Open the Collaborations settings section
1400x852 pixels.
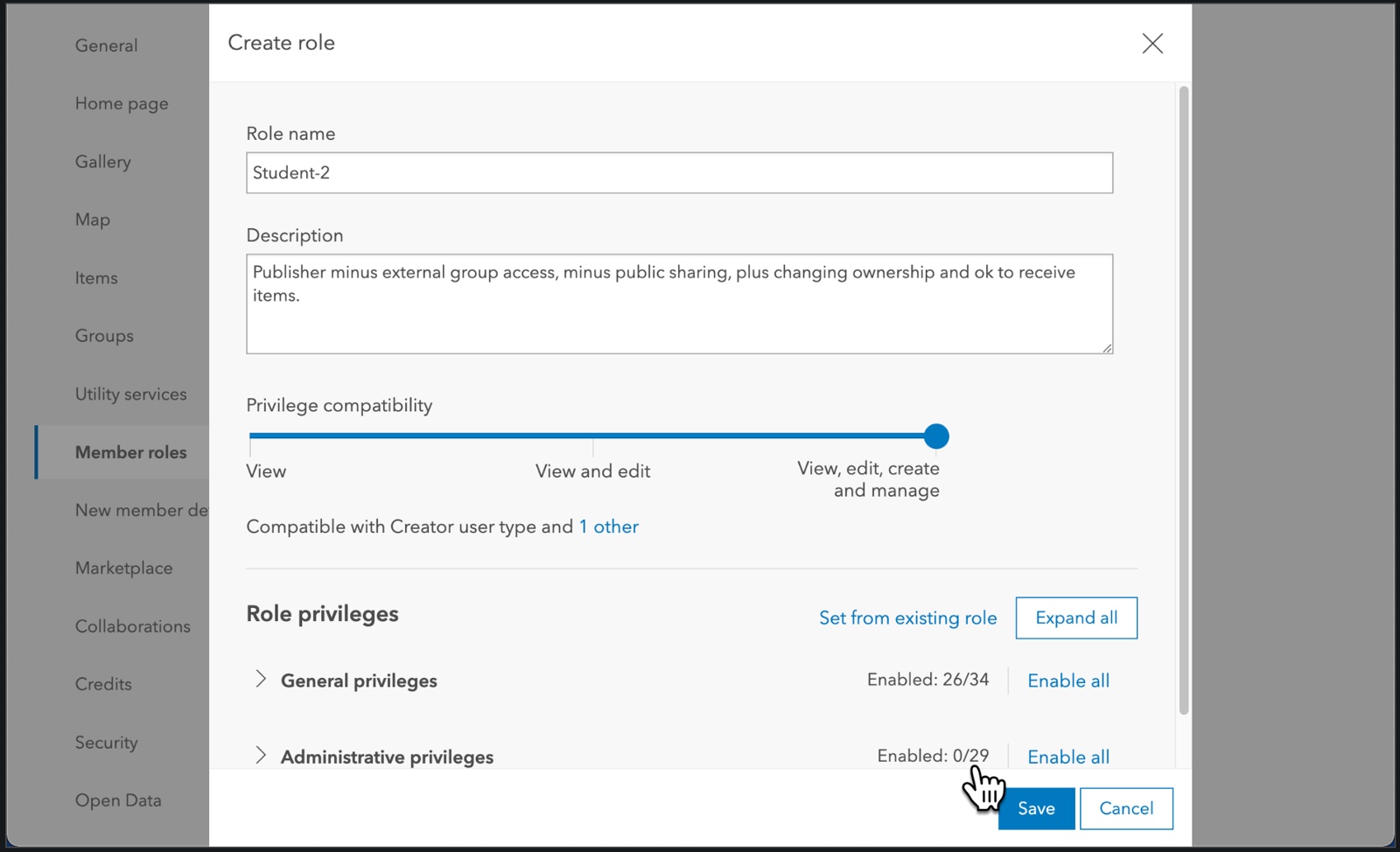click(x=132, y=625)
